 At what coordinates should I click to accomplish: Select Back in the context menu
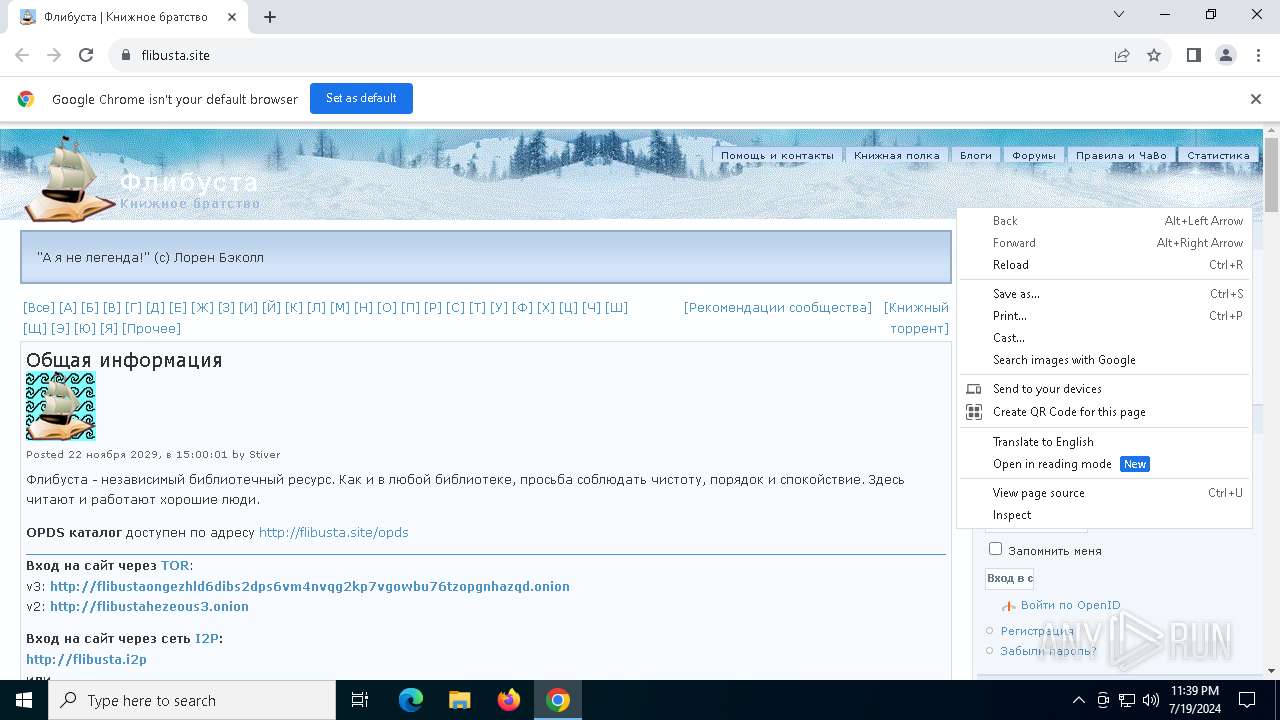tap(1104, 221)
